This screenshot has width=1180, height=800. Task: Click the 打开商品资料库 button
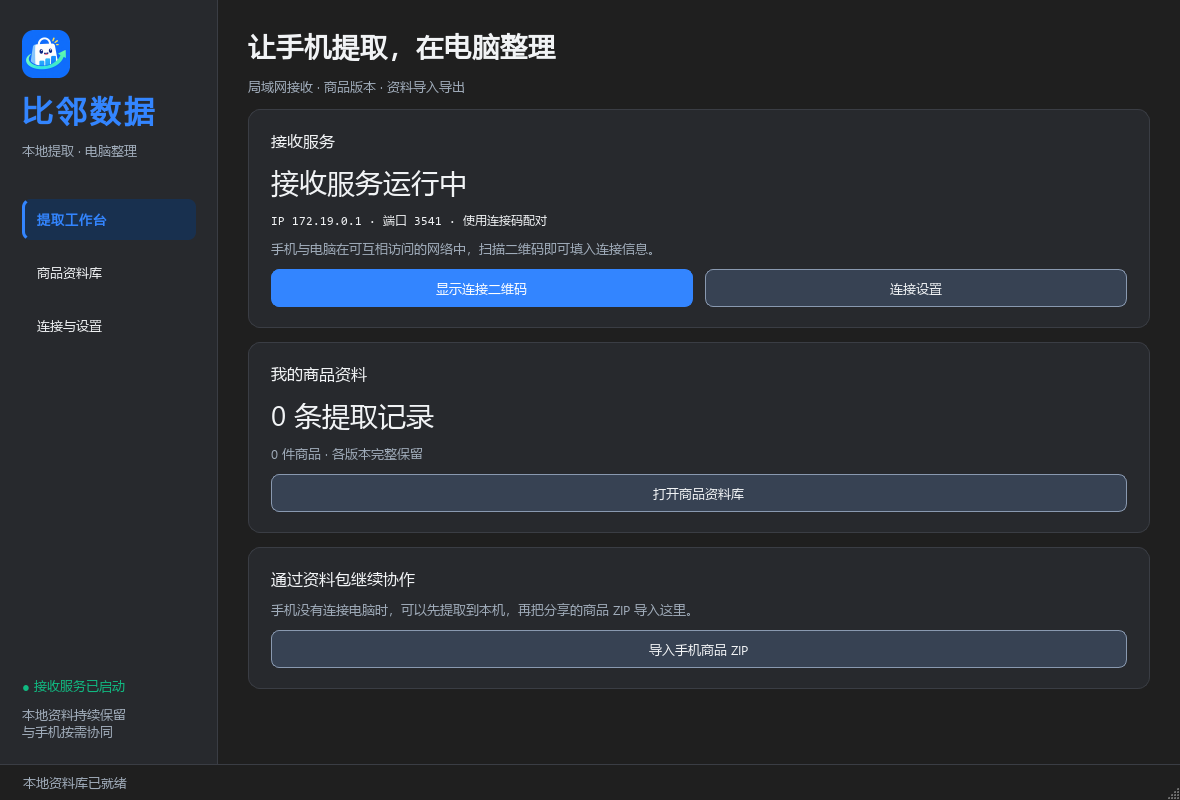698,494
